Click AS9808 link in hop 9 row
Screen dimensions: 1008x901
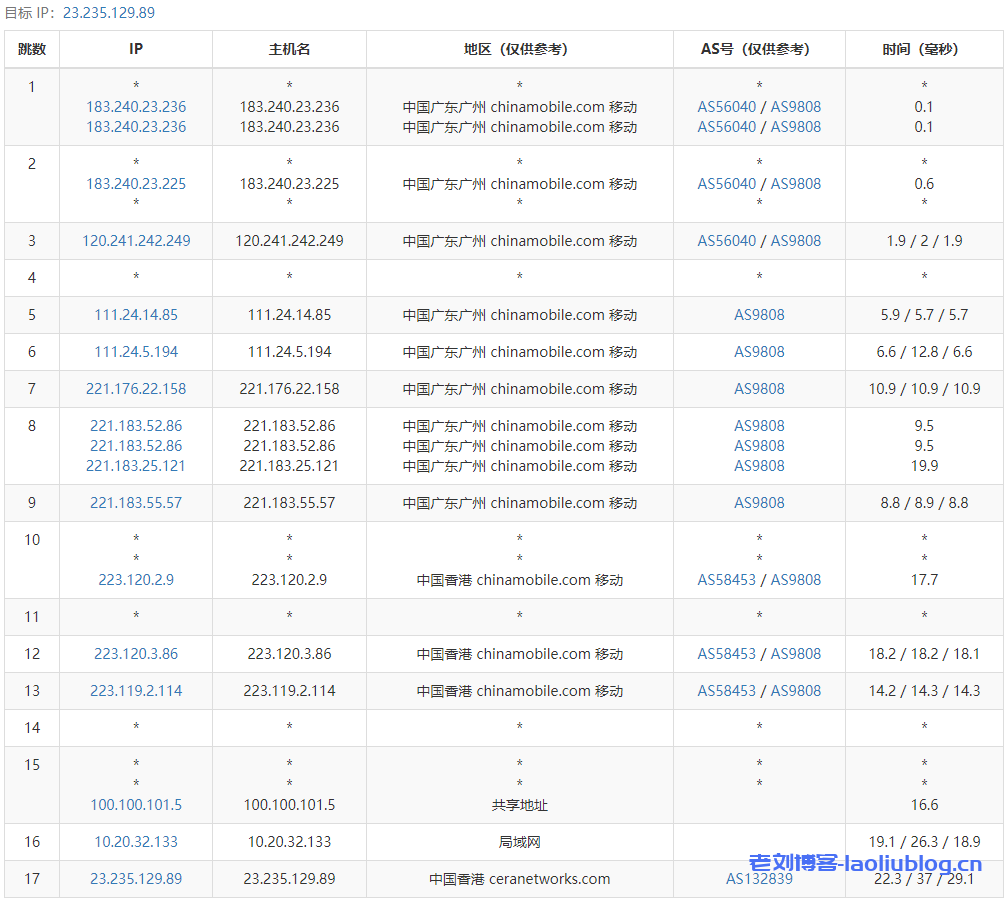point(759,503)
